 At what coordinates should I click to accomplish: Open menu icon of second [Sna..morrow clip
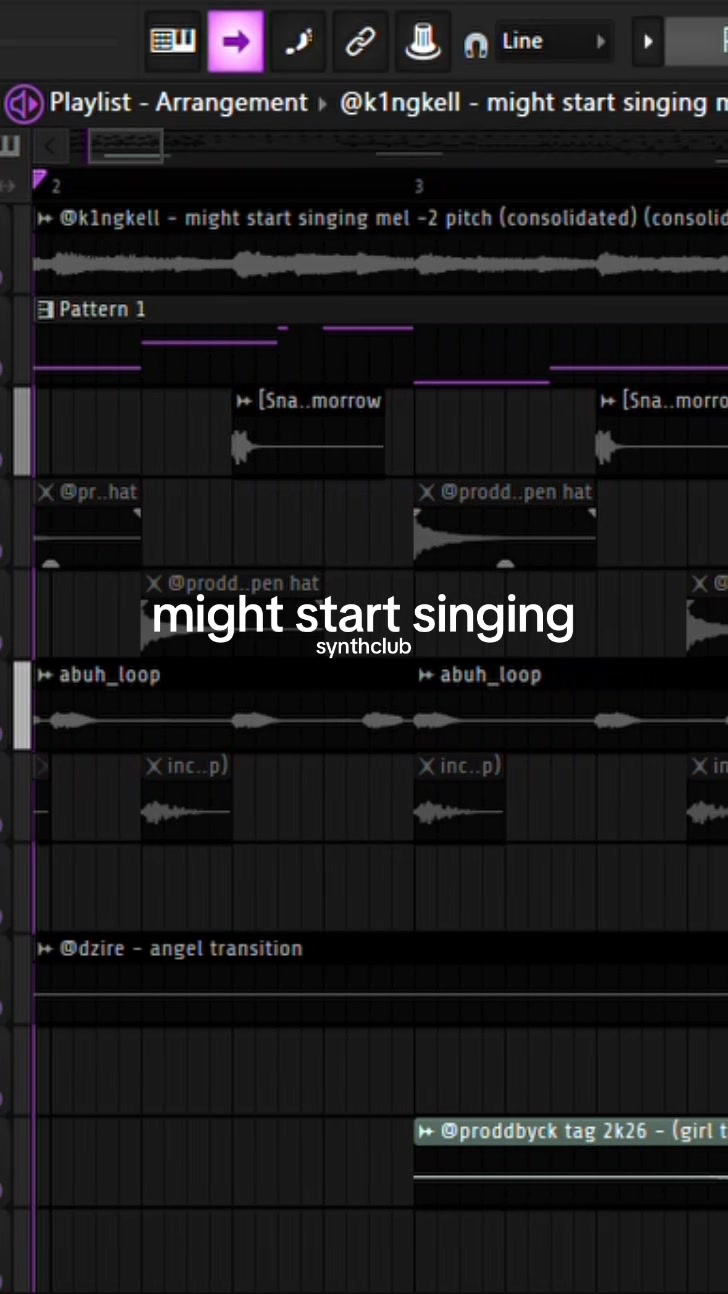(x=608, y=401)
